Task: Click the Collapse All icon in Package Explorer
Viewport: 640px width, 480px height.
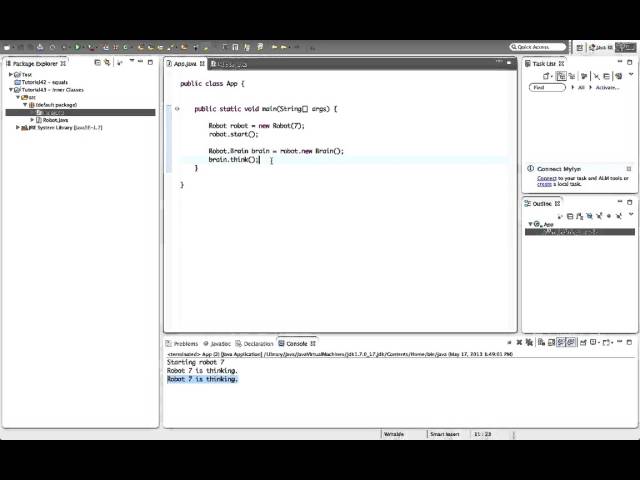Action: 97,62
